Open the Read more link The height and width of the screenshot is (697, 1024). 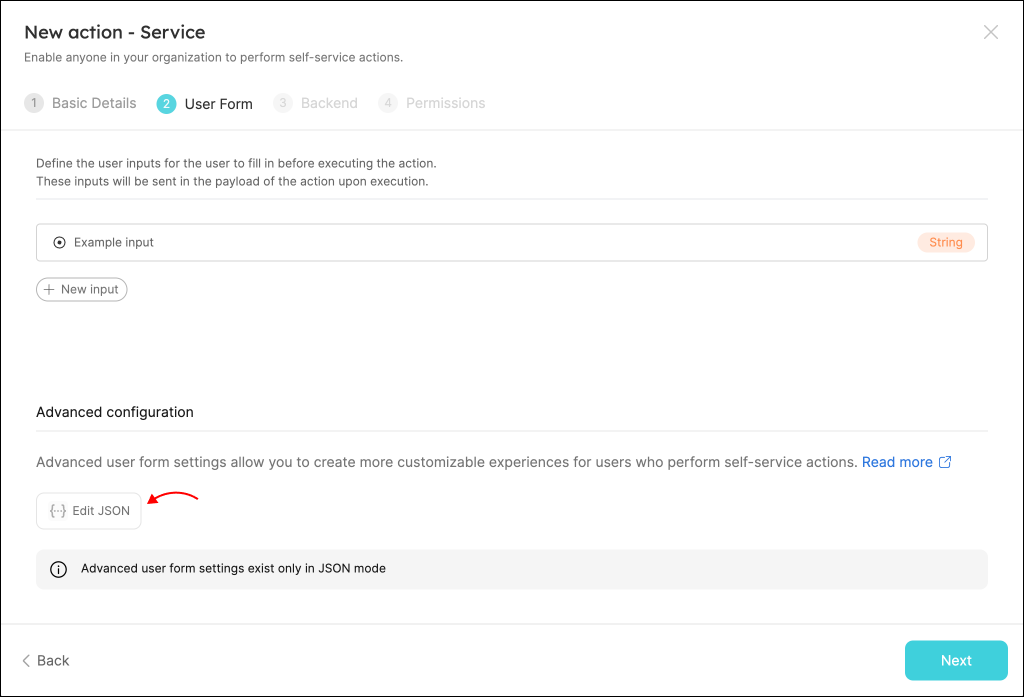tap(897, 462)
